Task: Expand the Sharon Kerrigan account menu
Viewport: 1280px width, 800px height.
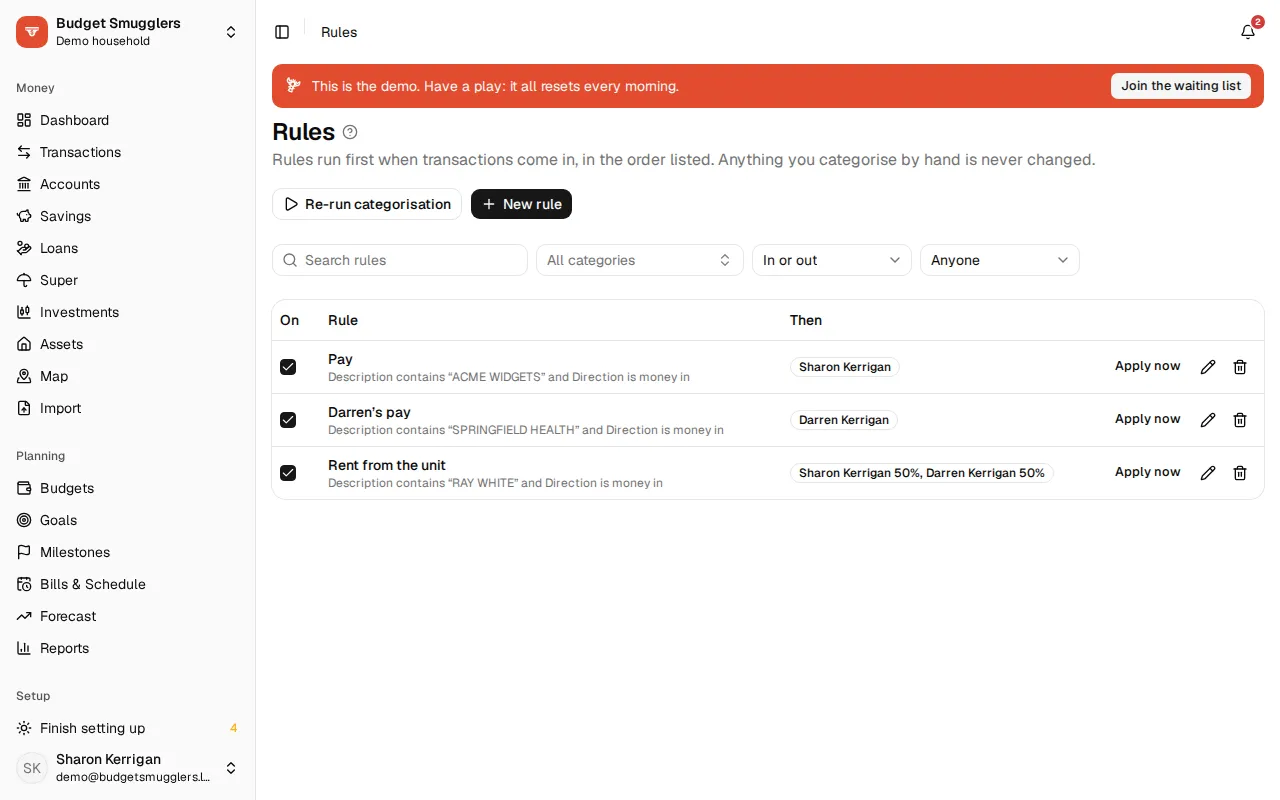Action: [128, 768]
